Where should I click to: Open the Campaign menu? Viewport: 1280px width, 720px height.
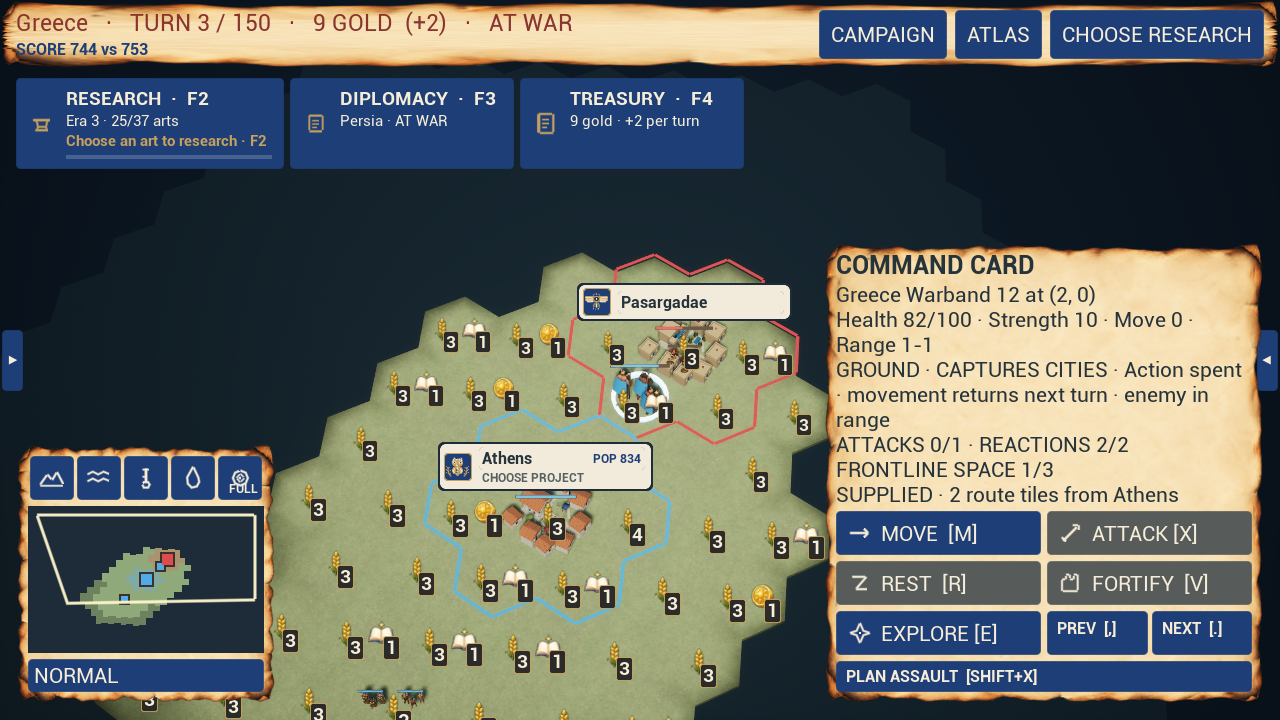883,35
